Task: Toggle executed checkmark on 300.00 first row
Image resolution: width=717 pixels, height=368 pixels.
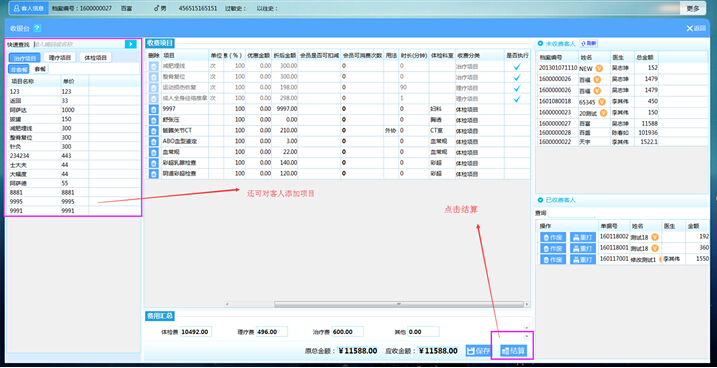Action: click(517, 66)
